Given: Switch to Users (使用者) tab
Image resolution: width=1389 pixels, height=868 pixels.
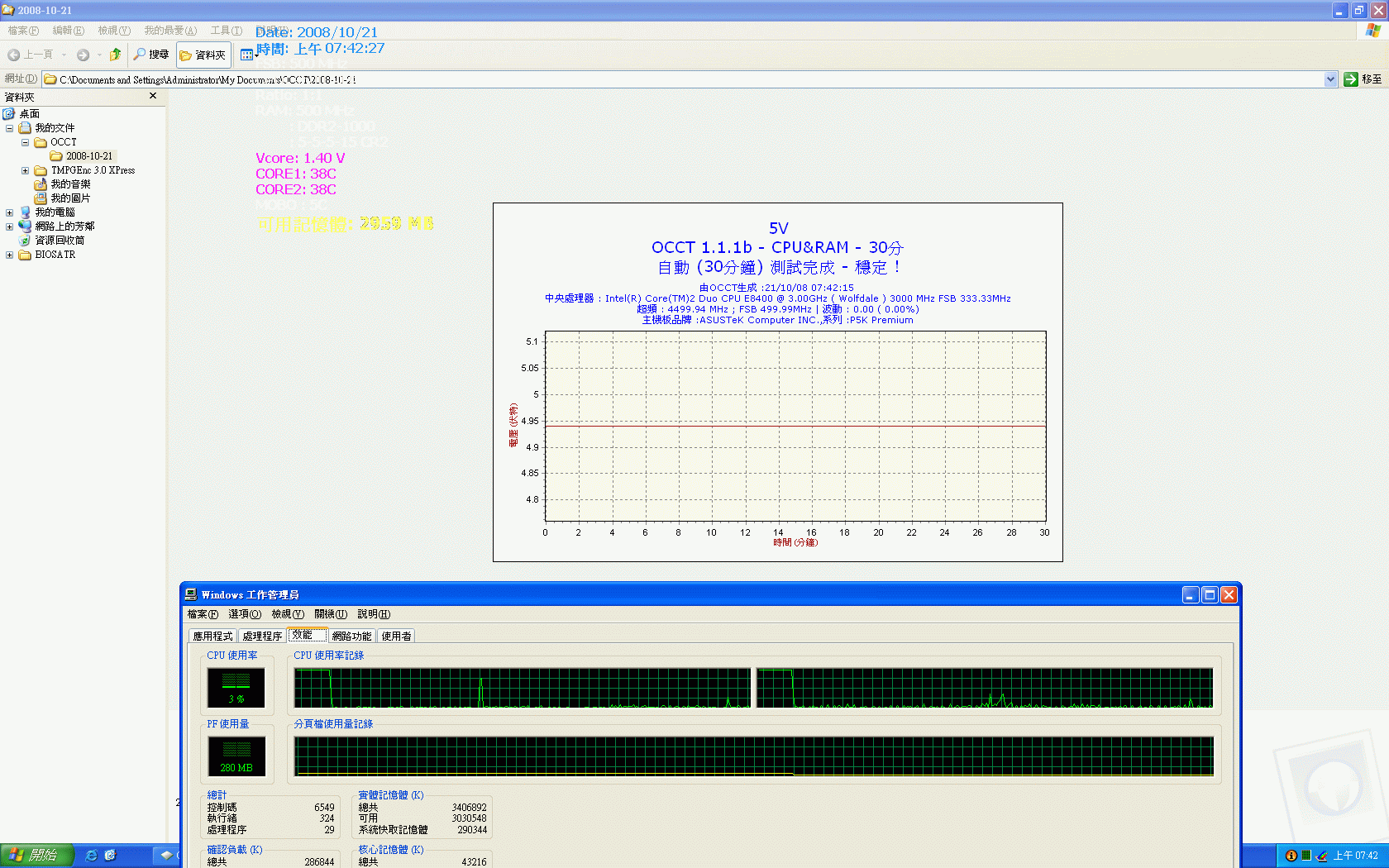Looking at the screenshot, I should 396,636.
